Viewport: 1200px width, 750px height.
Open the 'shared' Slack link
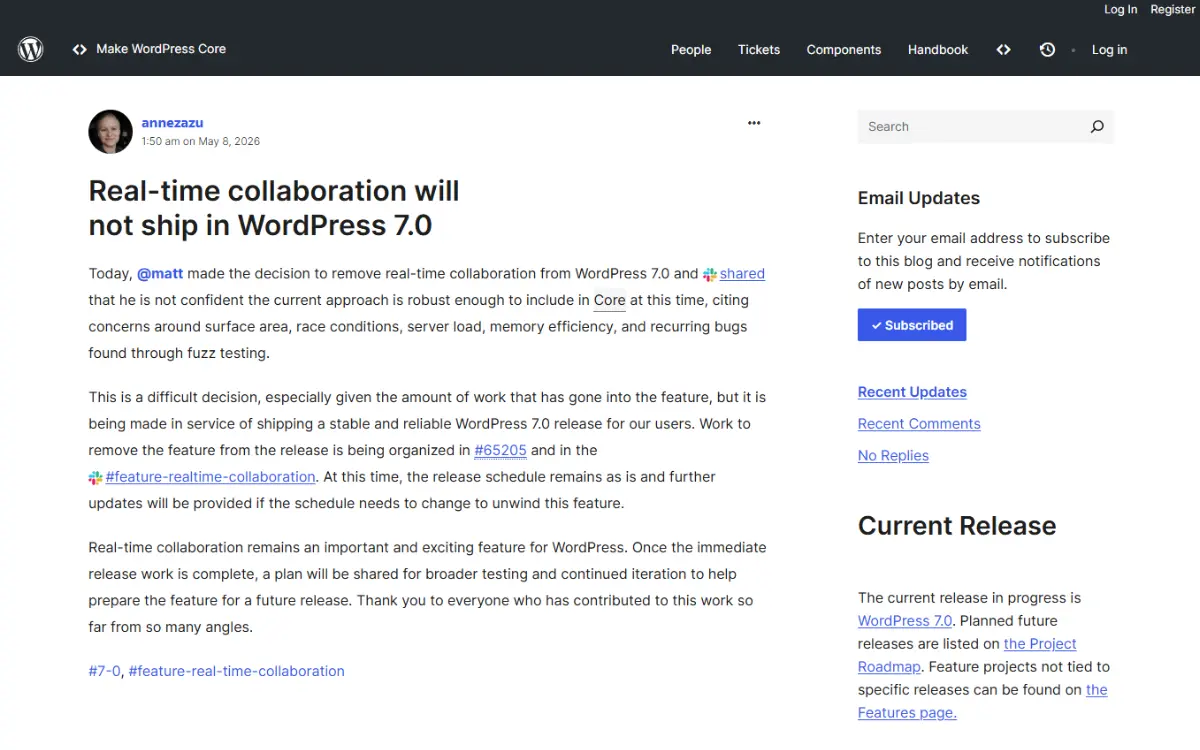(x=742, y=273)
